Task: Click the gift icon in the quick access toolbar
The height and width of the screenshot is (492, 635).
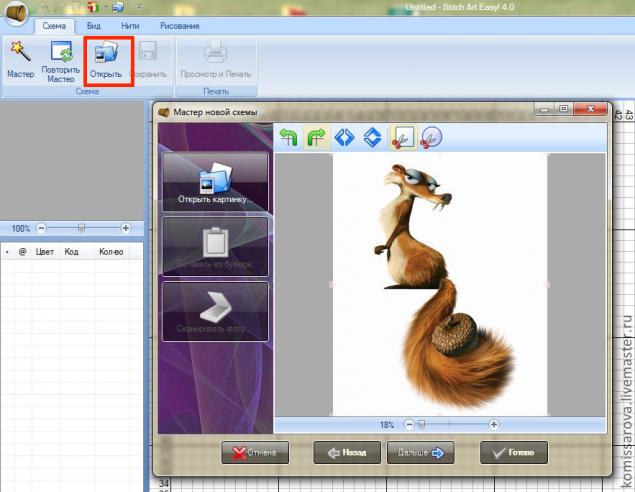Action: (x=94, y=7)
